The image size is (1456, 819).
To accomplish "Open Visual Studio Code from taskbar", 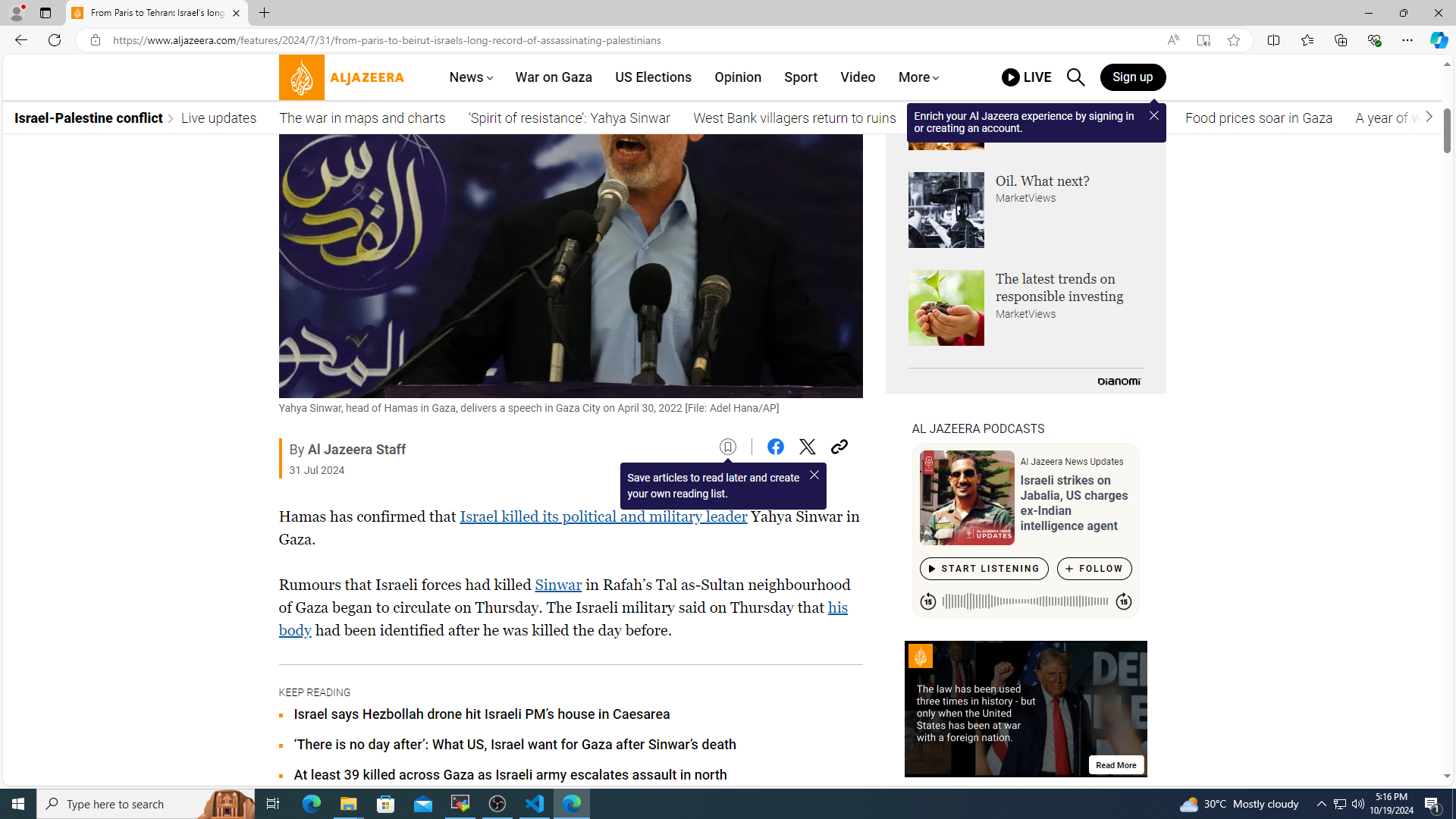I will coord(535,804).
